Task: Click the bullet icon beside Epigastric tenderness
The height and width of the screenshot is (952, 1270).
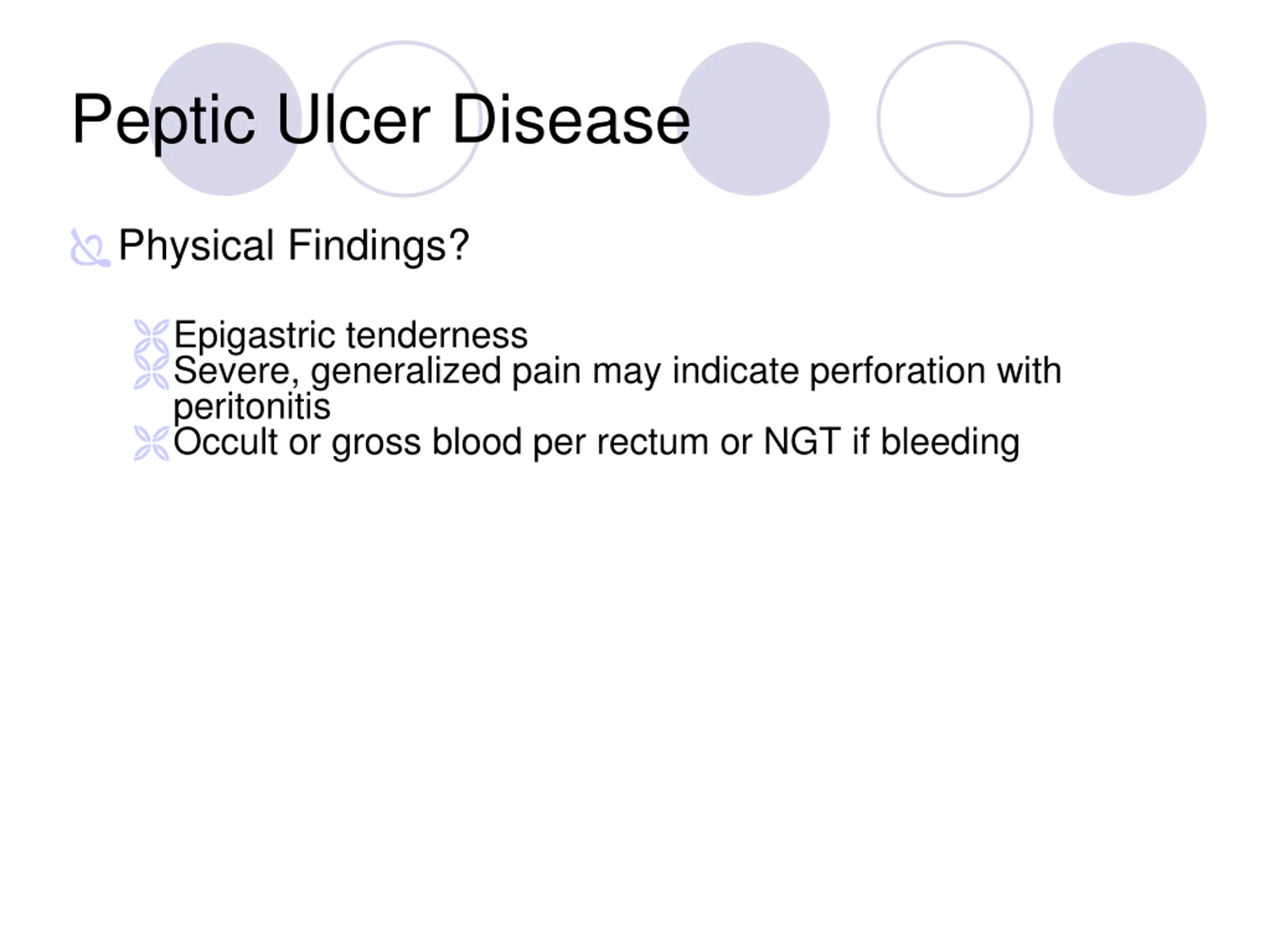Action: (152, 336)
